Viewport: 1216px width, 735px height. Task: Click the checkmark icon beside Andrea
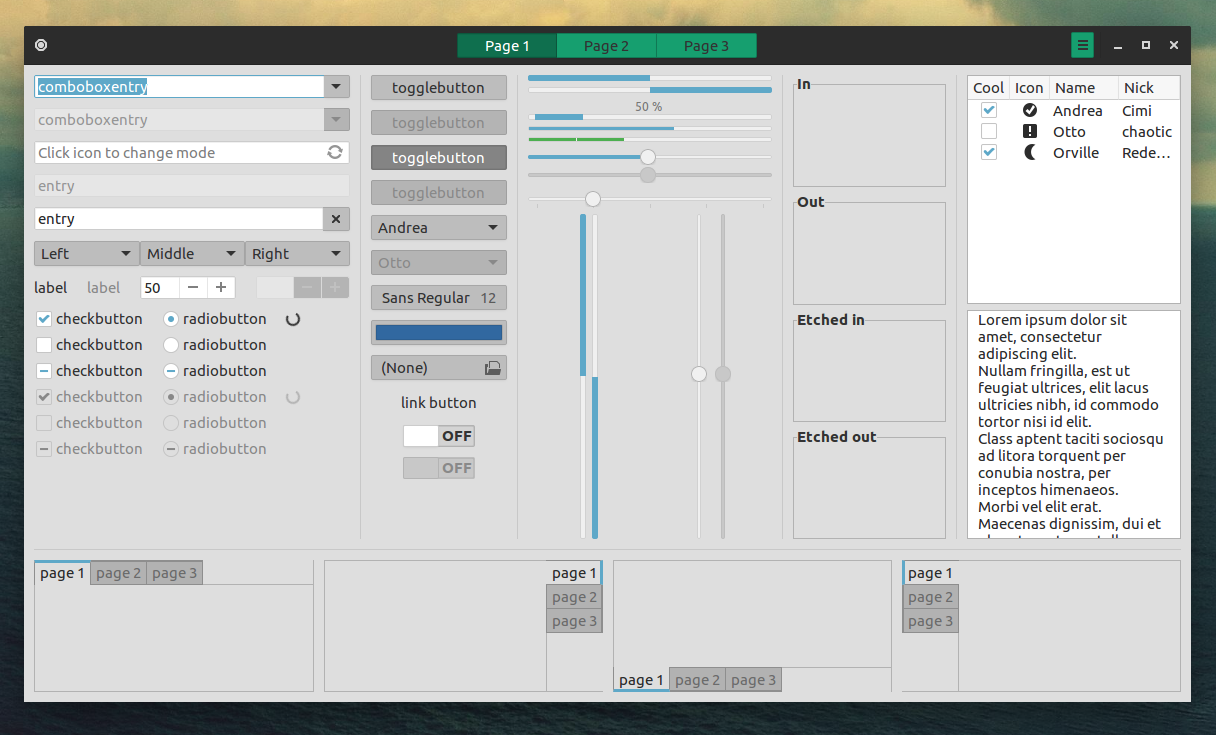[1029, 110]
